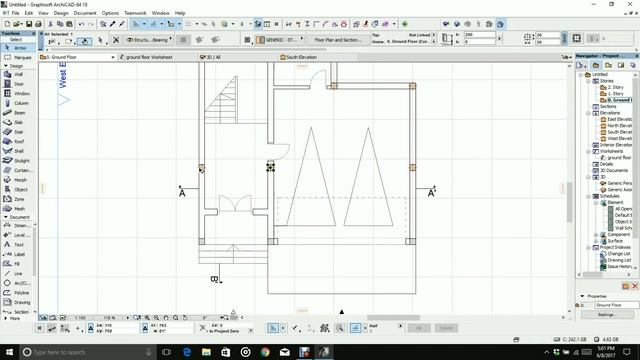The height and width of the screenshot is (360, 640).
Task: Open the Edit menu
Action: coord(29,13)
